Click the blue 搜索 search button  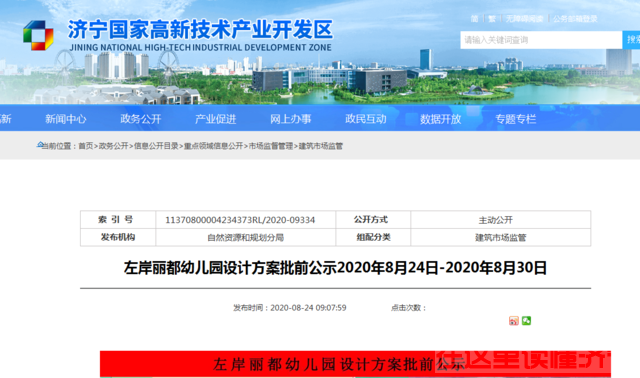(x=631, y=40)
